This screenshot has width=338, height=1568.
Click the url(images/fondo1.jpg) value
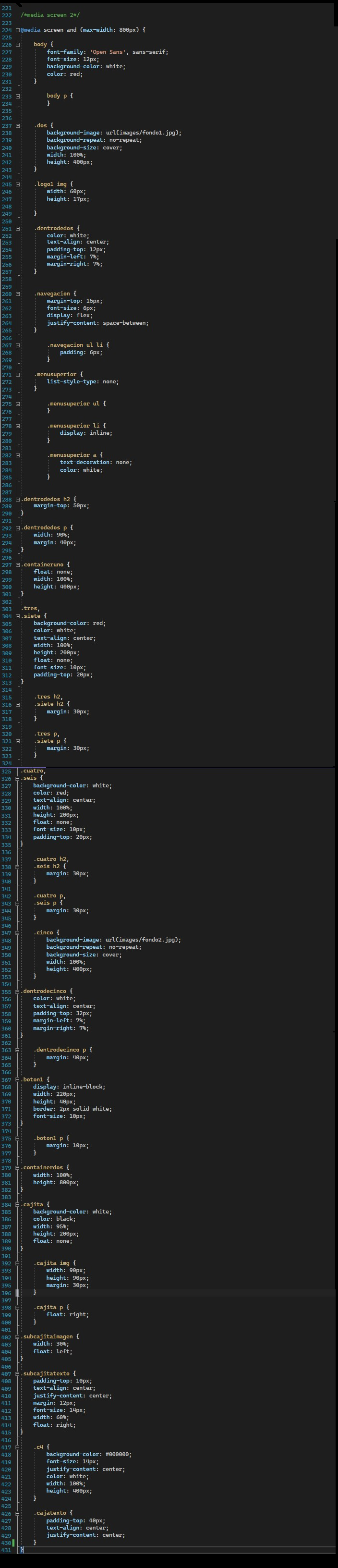[x=144, y=133]
